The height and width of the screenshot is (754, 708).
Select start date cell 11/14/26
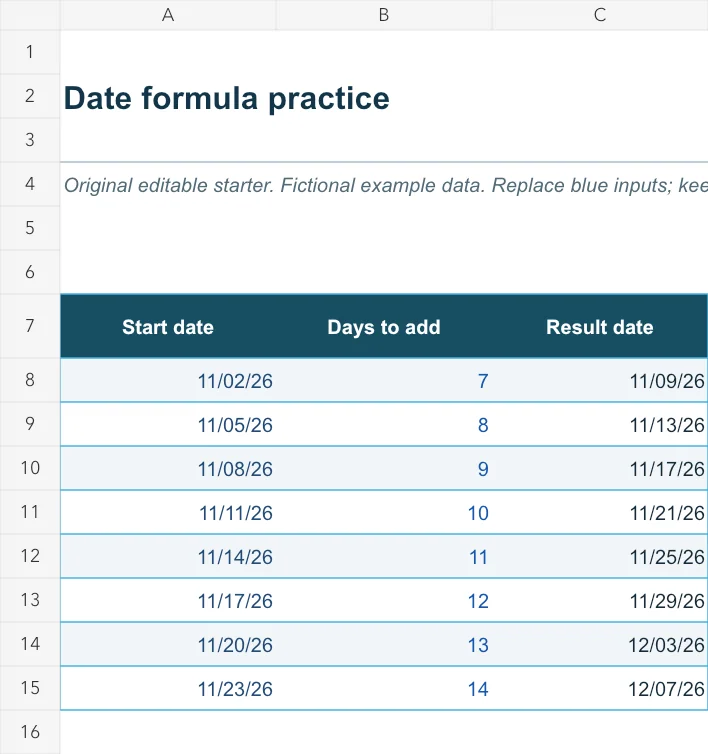(168, 556)
